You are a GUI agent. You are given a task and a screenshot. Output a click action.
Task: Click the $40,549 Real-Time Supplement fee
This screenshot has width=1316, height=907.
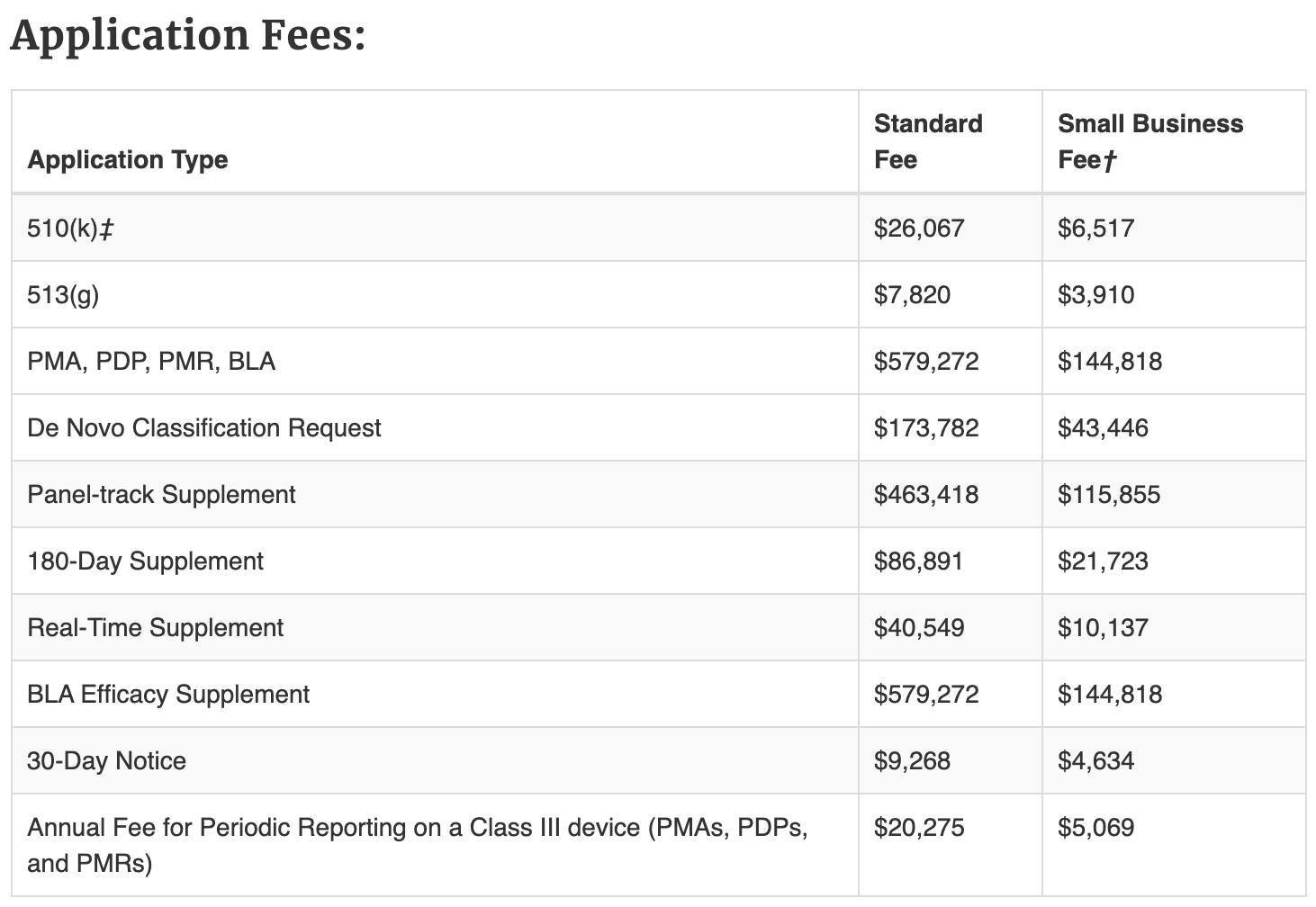click(919, 628)
